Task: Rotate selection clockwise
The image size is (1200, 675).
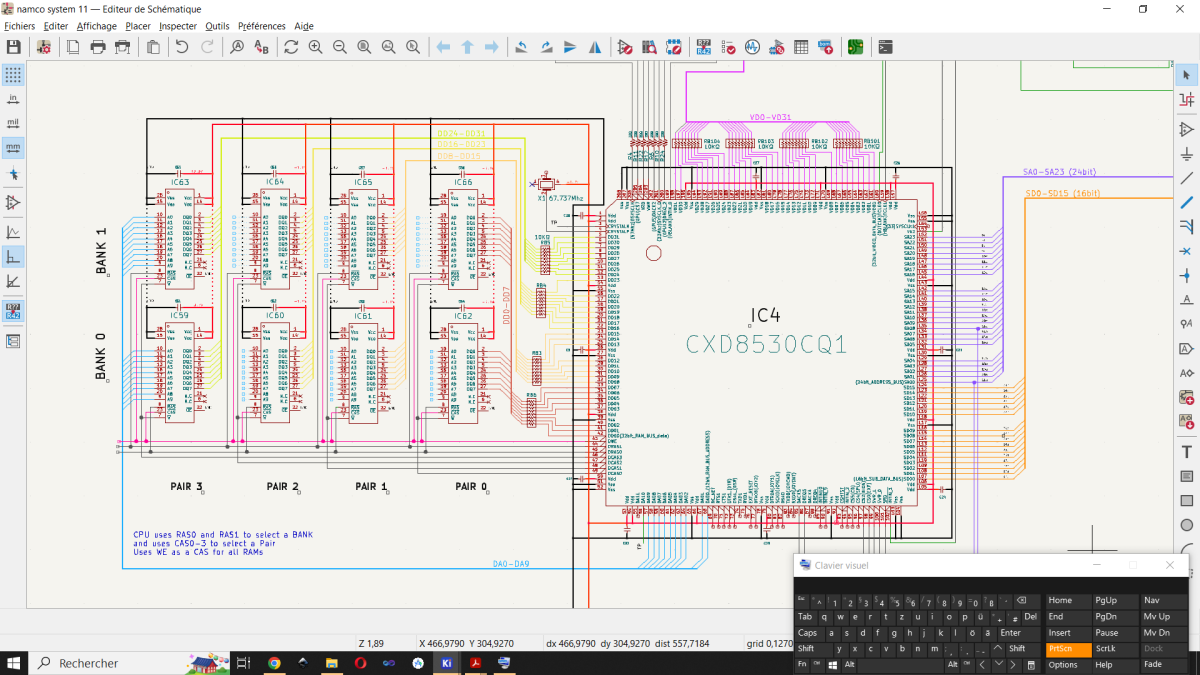Action: [x=546, y=47]
